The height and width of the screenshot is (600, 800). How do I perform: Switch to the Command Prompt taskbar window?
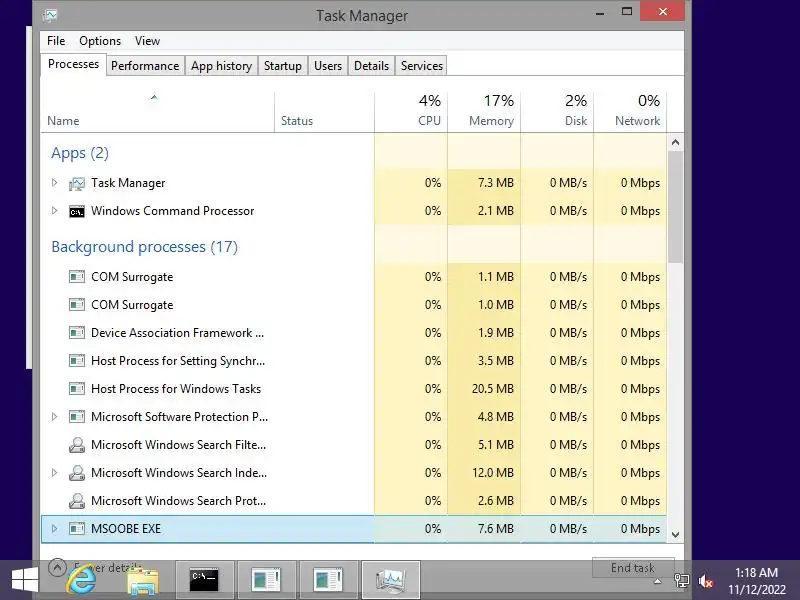pyautogui.click(x=205, y=580)
